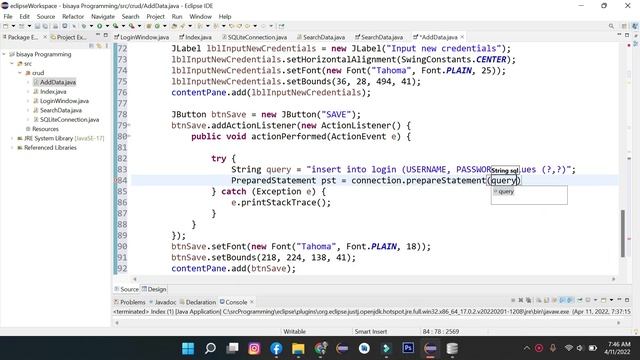The height and width of the screenshot is (360, 640).
Task: Collapse the bisaya Programming project node
Action: (4, 54)
